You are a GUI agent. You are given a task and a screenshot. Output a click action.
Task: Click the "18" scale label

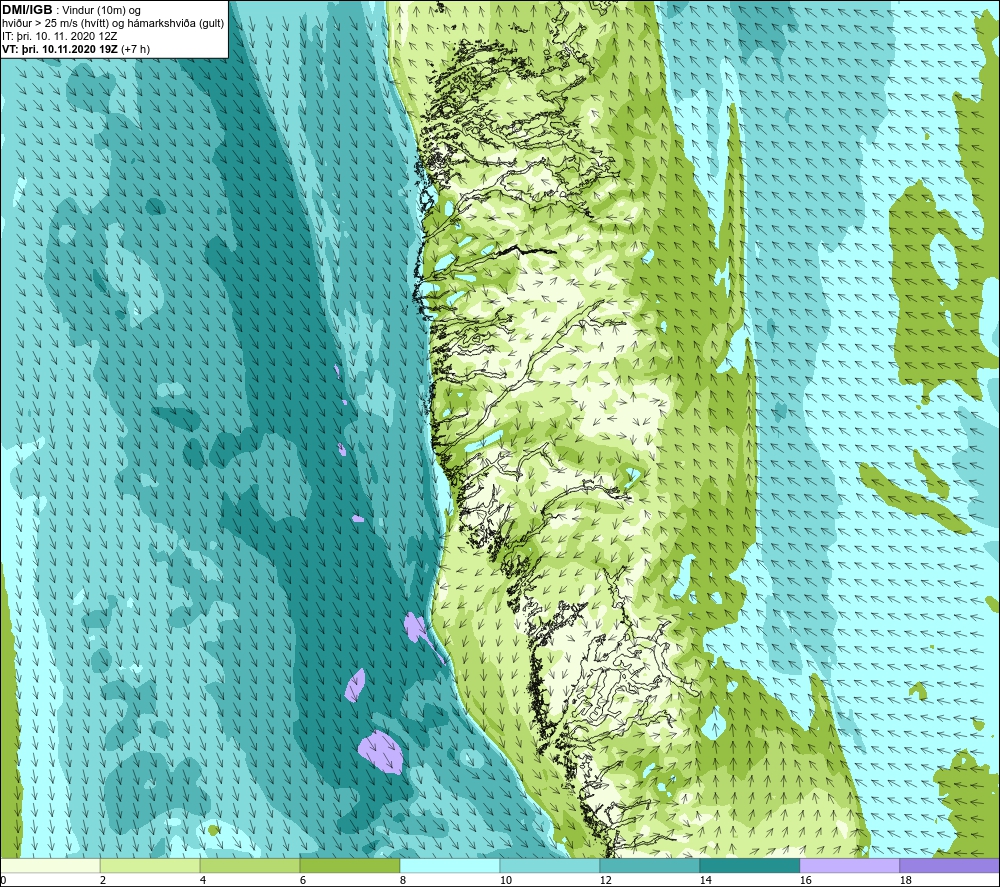905,880
